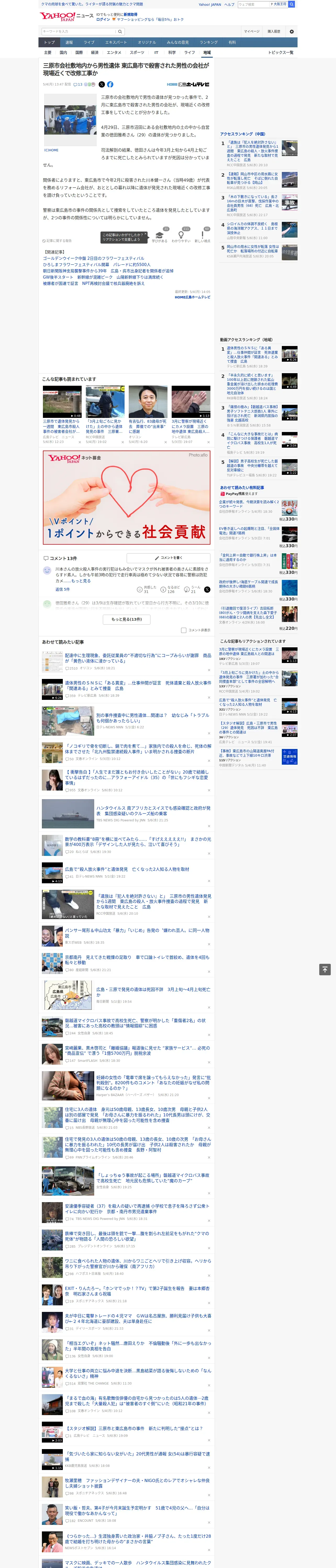Share the article on Facebook
The image size is (336, 1568).
click(x=110, y=85)
